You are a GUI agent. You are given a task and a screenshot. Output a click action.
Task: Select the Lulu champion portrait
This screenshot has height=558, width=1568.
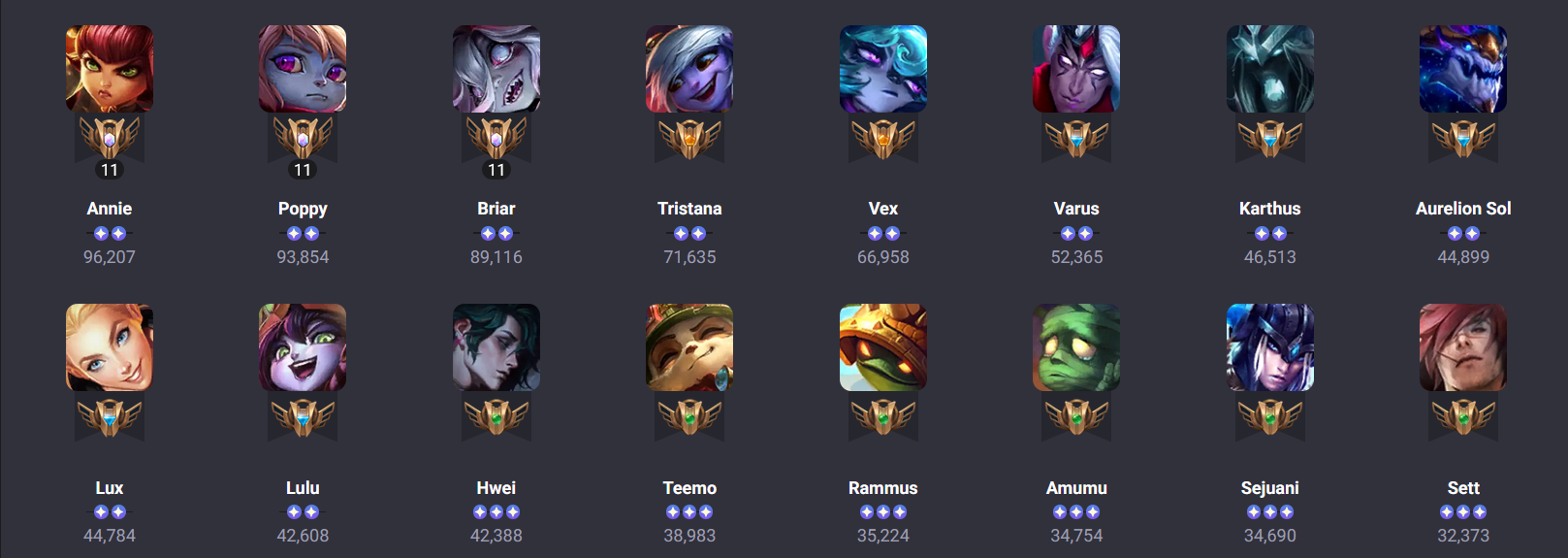[x=303, y=347]
